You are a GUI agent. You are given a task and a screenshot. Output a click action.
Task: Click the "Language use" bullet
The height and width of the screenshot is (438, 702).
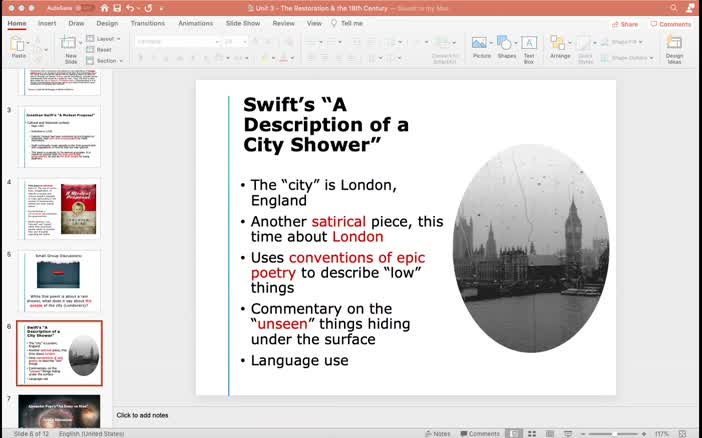(300, 361)
